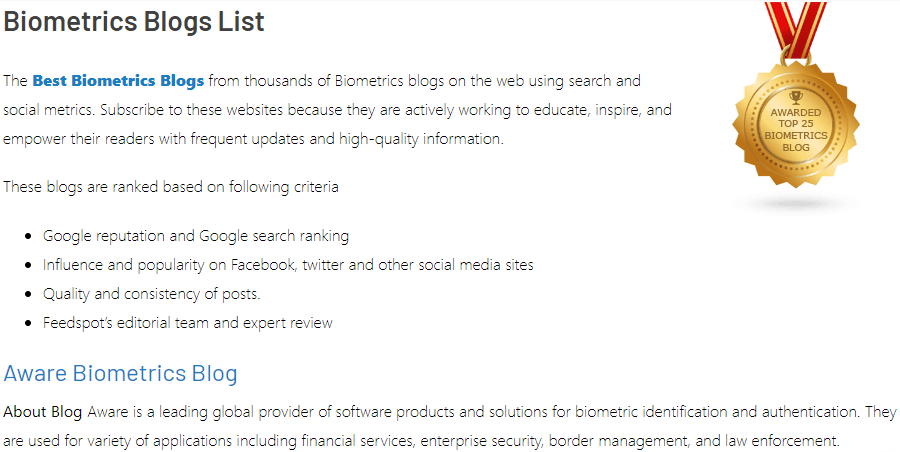Click the trophy icon on the gold badge
Viewport: 900px width, 452px height.
pyautogui.click(x=796, y=97)
